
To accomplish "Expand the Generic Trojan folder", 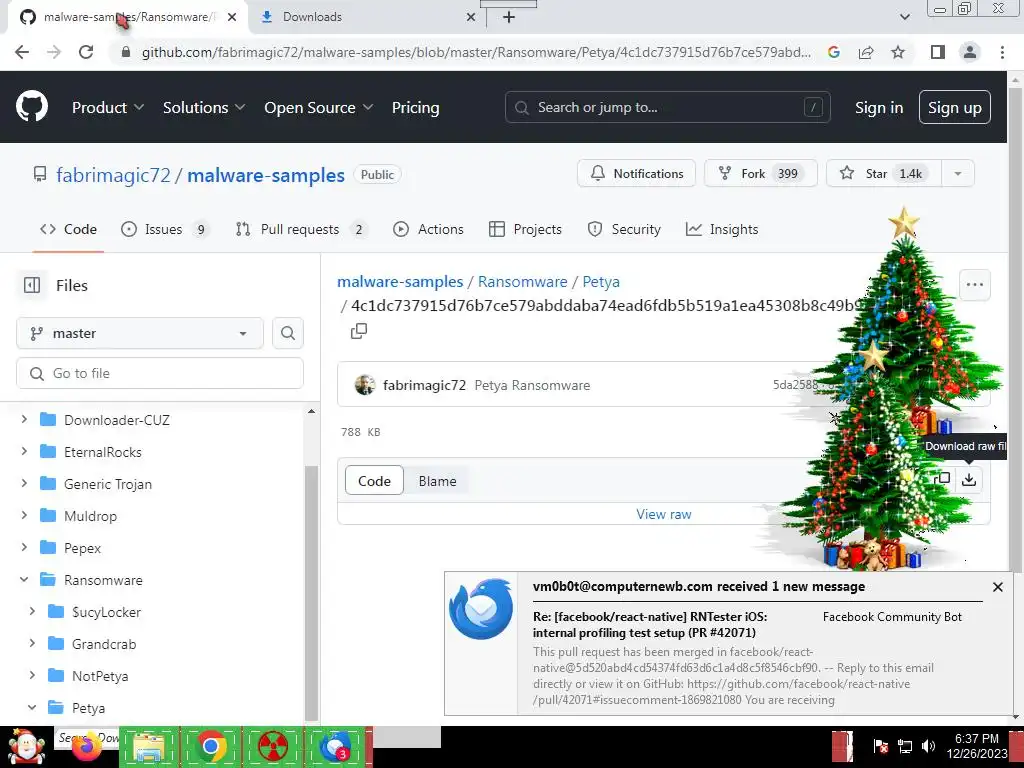I will pyautogui.click(x=24, y=483).
